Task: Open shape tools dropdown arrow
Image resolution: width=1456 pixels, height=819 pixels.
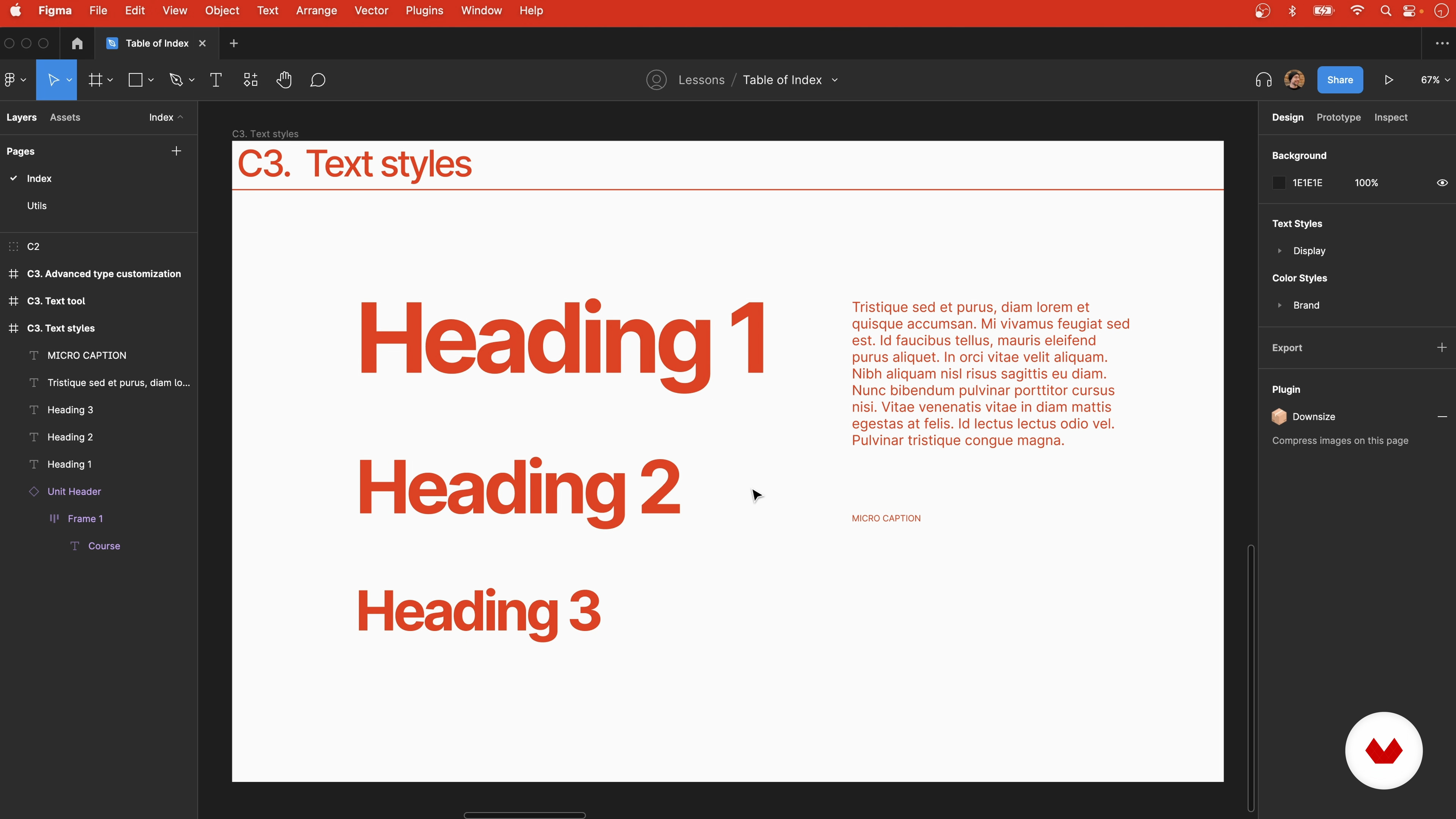Action: pyautogui.click(x=151, y=80)
